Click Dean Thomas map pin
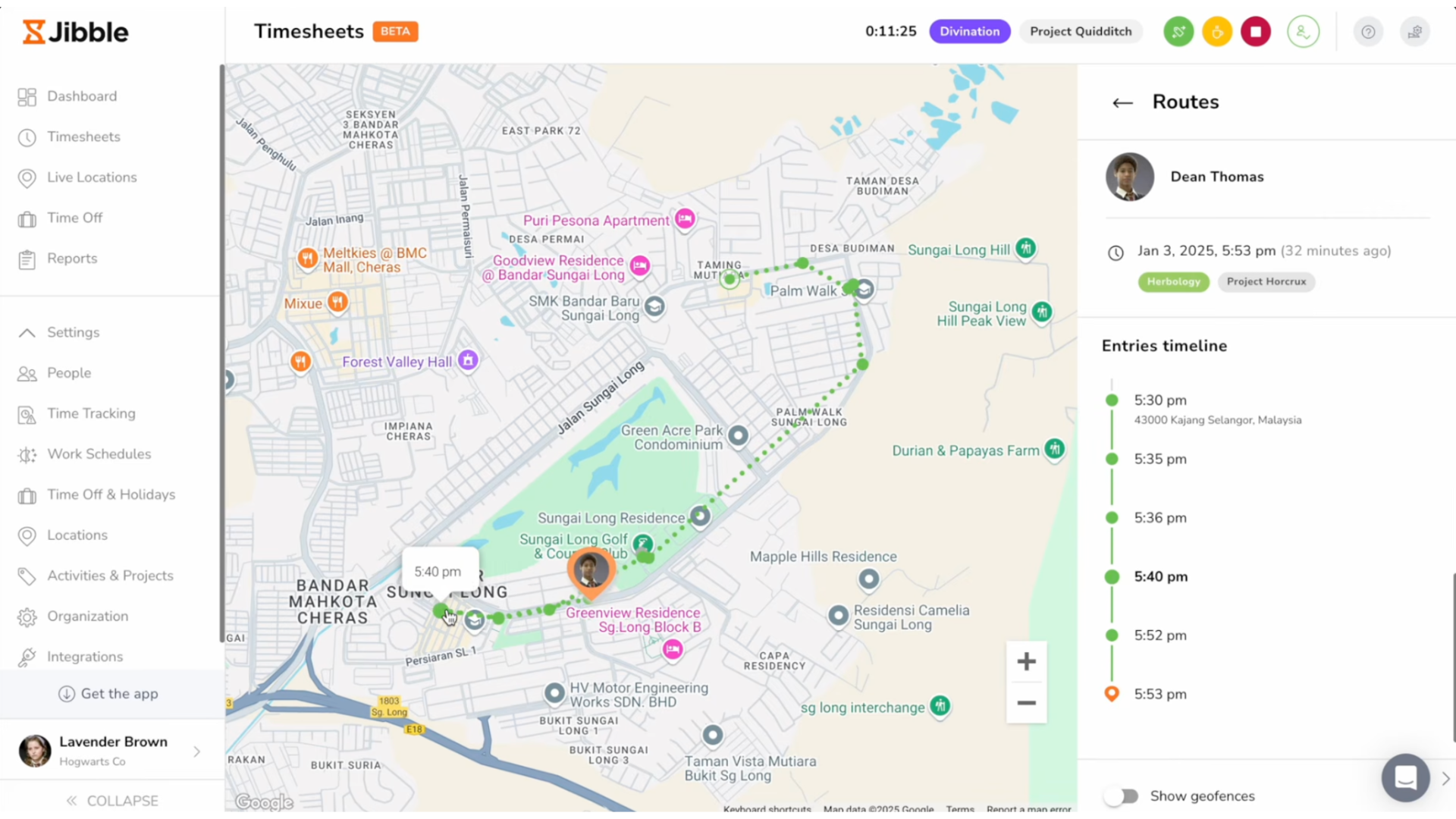The width and height of the screenshot is (1456, 819). click(x=591, y=572)
